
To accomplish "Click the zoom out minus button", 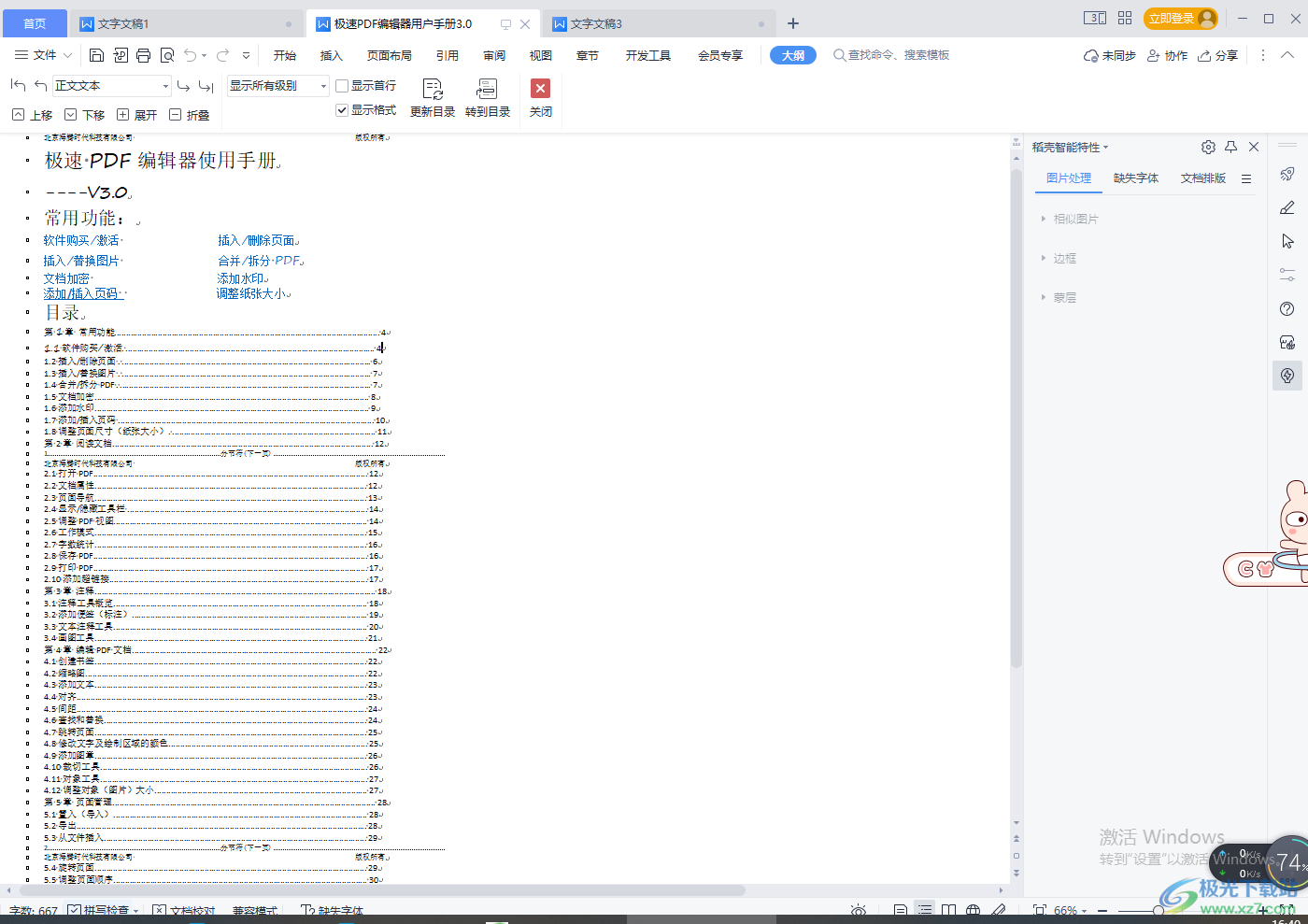I will 1102,910.
